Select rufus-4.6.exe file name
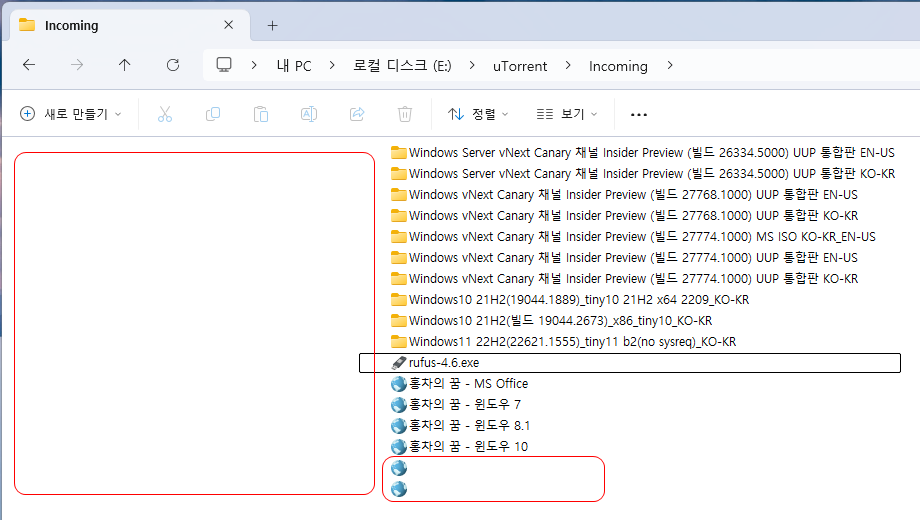920x520 pixels. 444,363
